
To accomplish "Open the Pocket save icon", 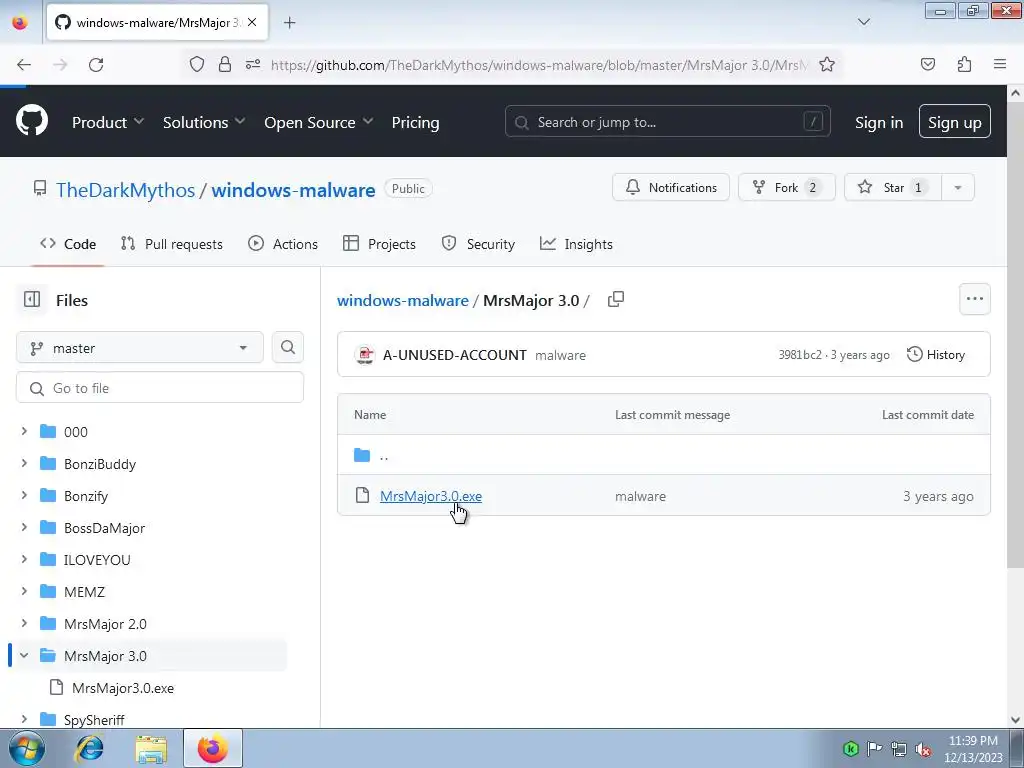I will pos(927,64).
